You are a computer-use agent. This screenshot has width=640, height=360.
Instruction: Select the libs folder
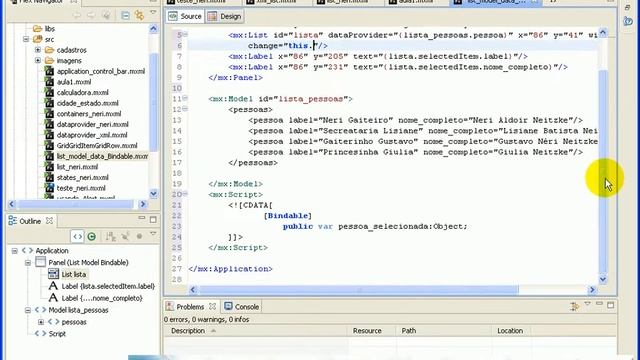click(x=49, y=29)
